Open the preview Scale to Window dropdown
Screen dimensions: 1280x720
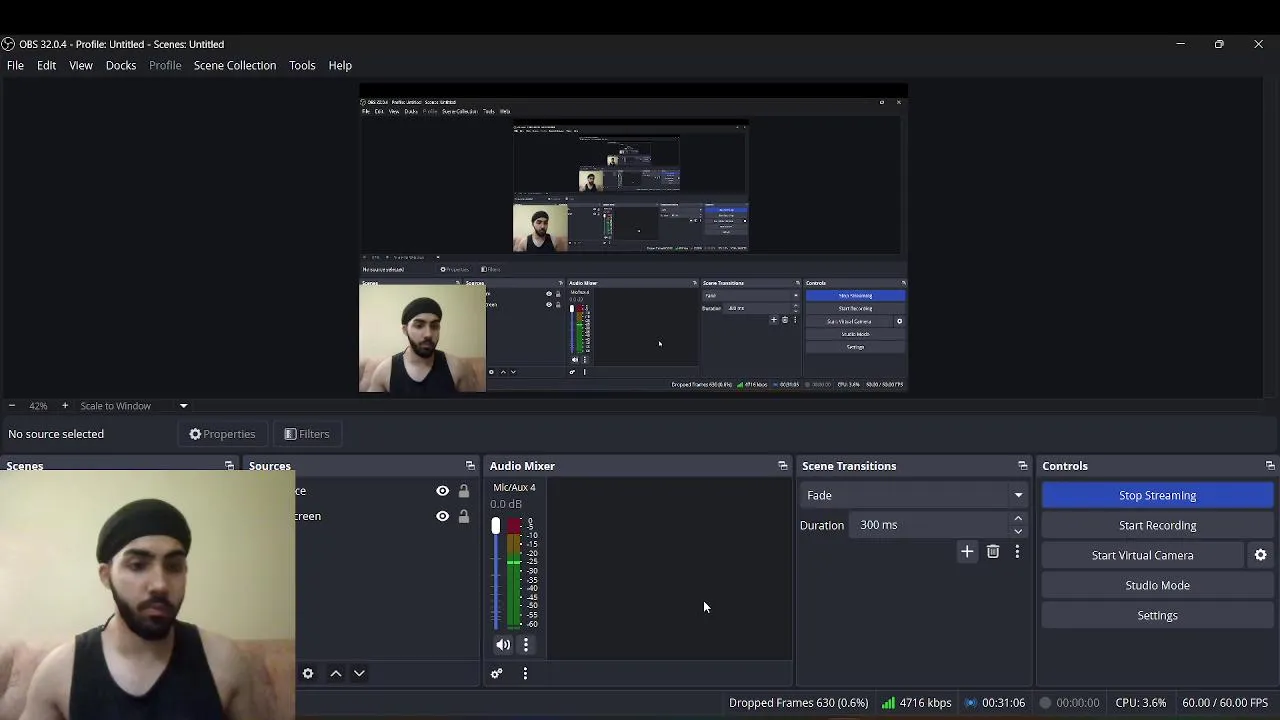click(134, 406)
